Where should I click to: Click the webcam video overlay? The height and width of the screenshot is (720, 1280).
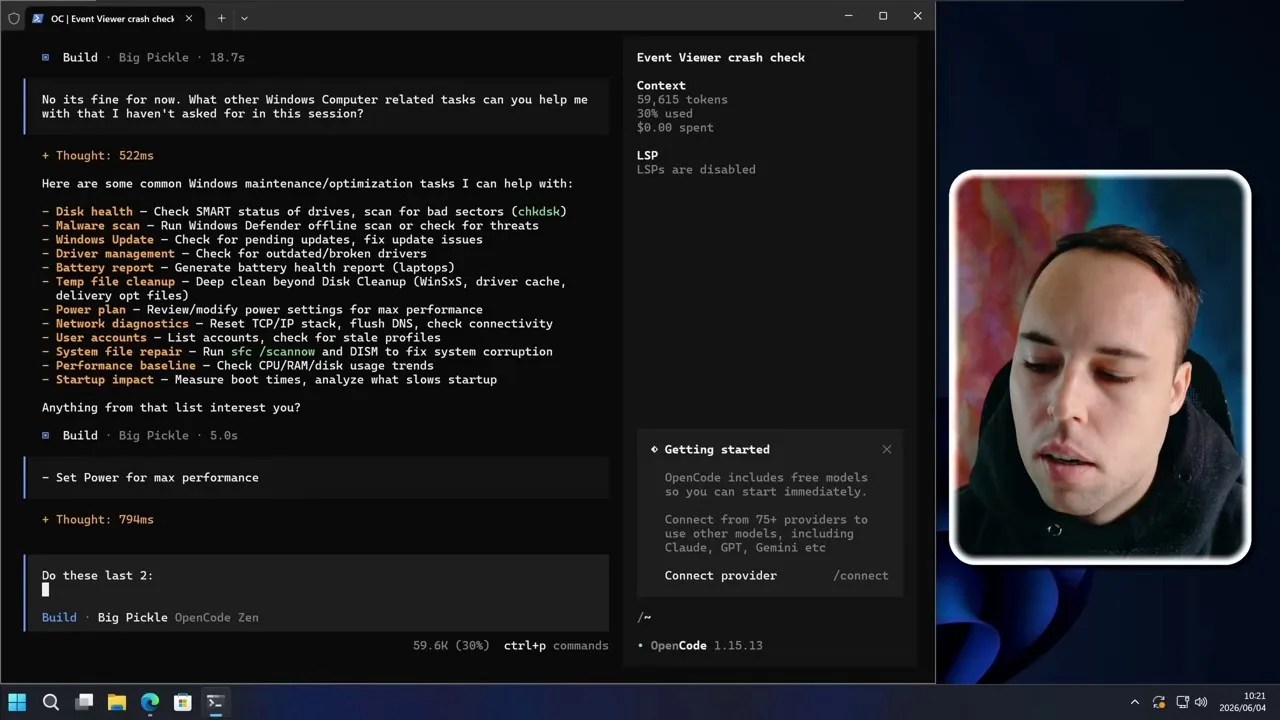tap(1100, 367)
